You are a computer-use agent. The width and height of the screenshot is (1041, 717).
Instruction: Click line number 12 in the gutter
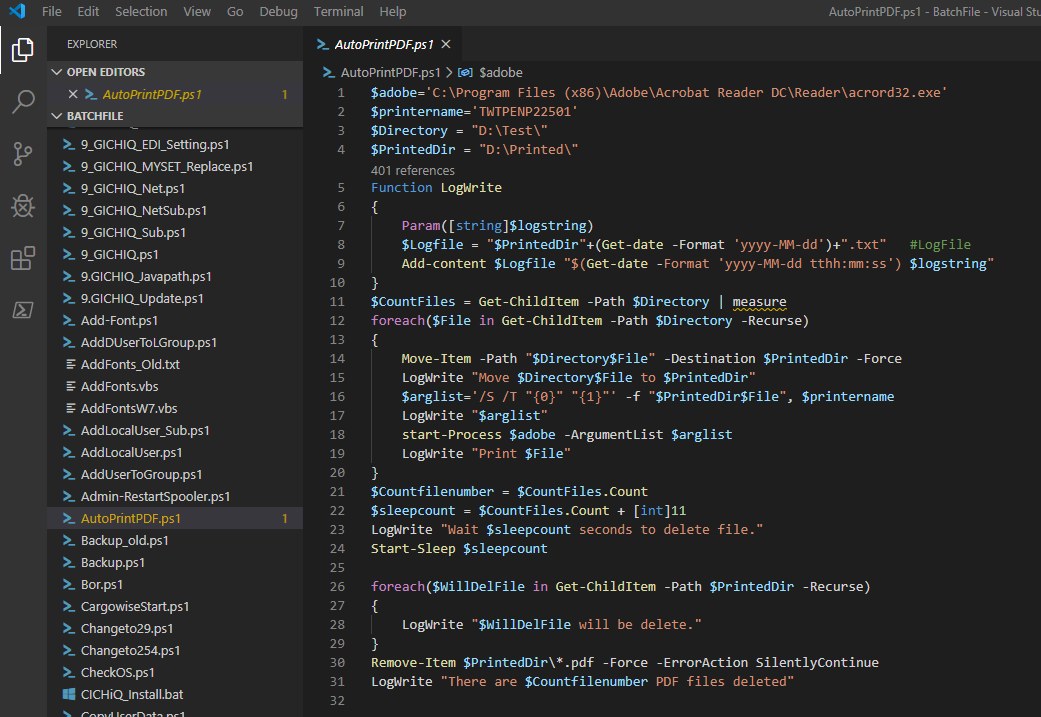point(337,321)
